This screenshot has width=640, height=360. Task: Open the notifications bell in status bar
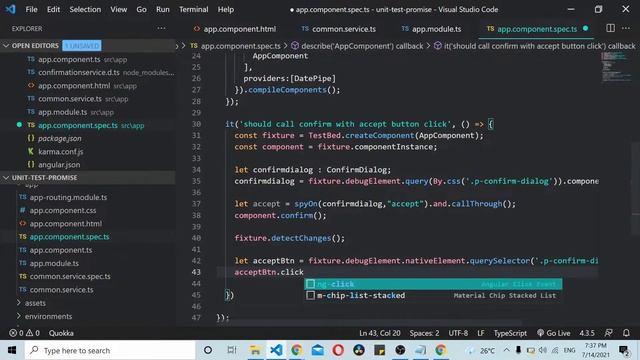tap(626, 333)
